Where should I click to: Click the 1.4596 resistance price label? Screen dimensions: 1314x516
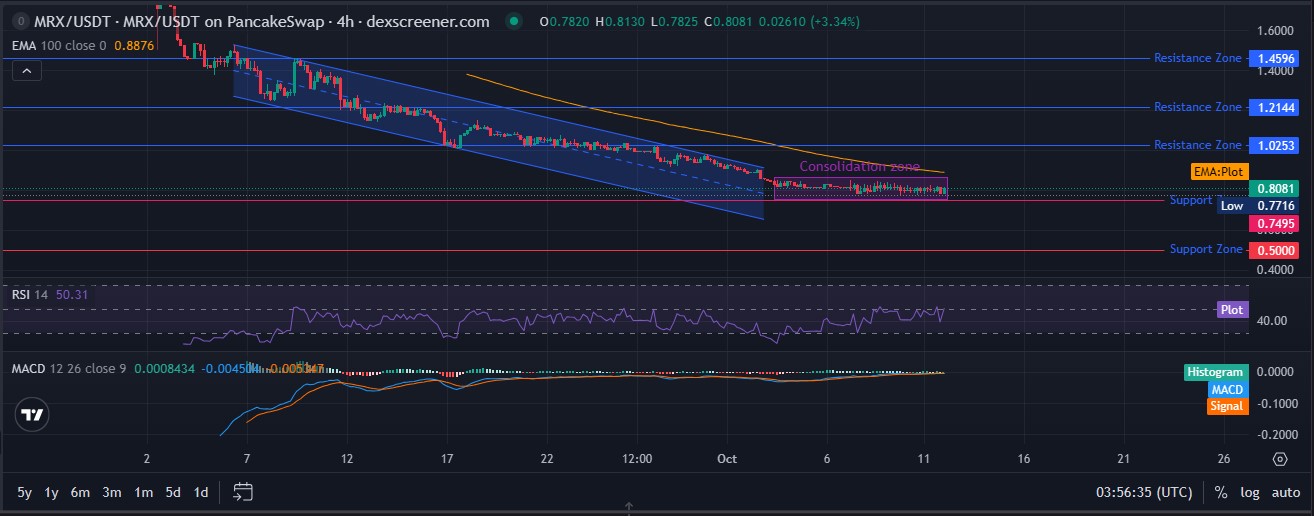[1274, 58]
